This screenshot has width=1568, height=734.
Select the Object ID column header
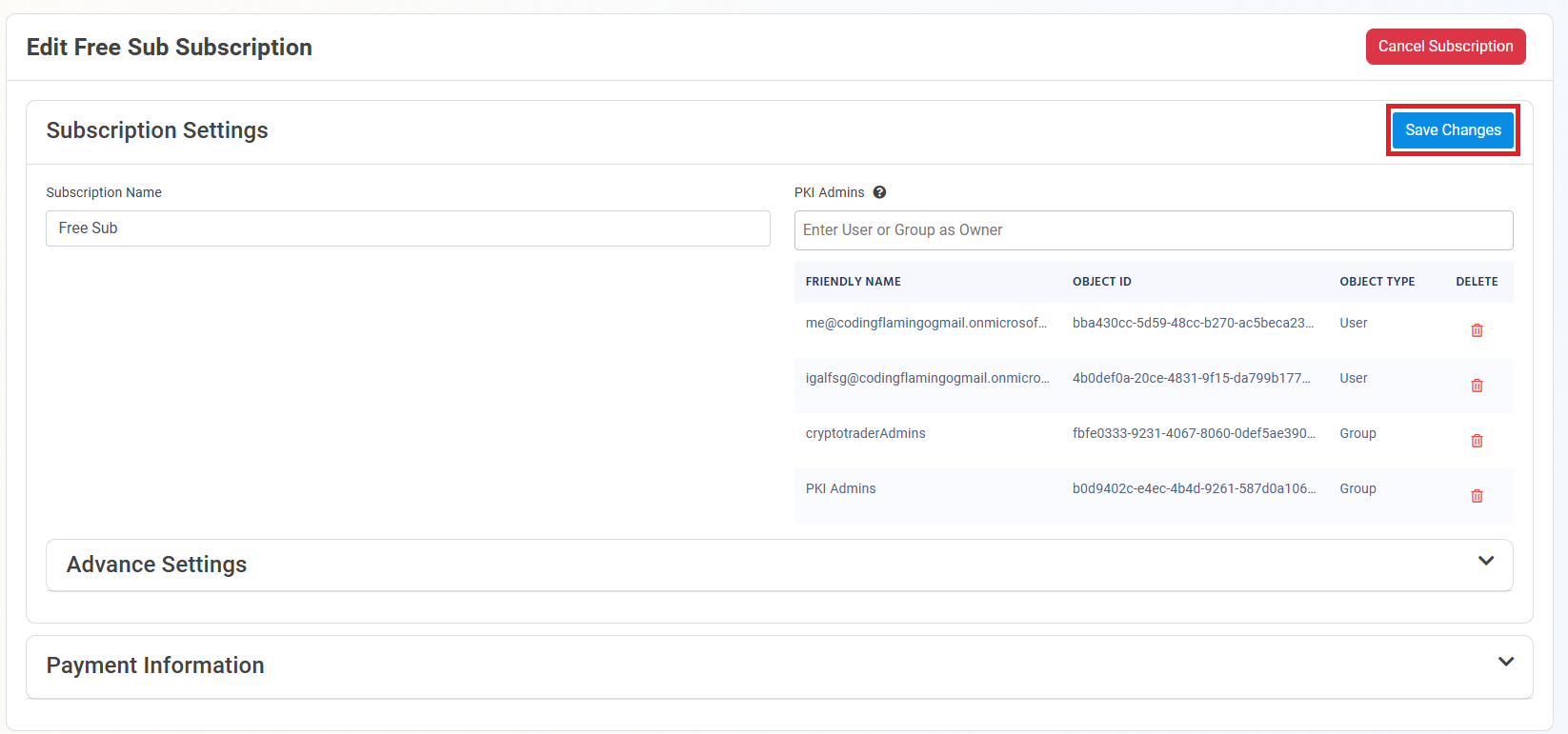point(1101,282)
